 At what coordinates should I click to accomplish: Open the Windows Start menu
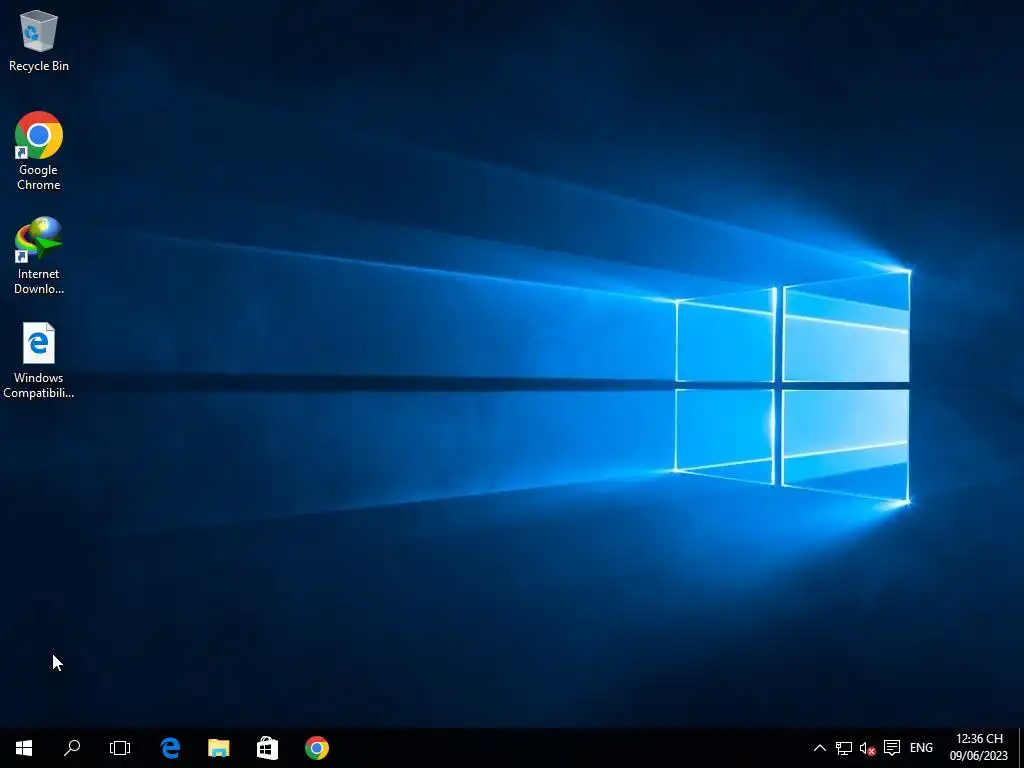click(x=24, y=748)
